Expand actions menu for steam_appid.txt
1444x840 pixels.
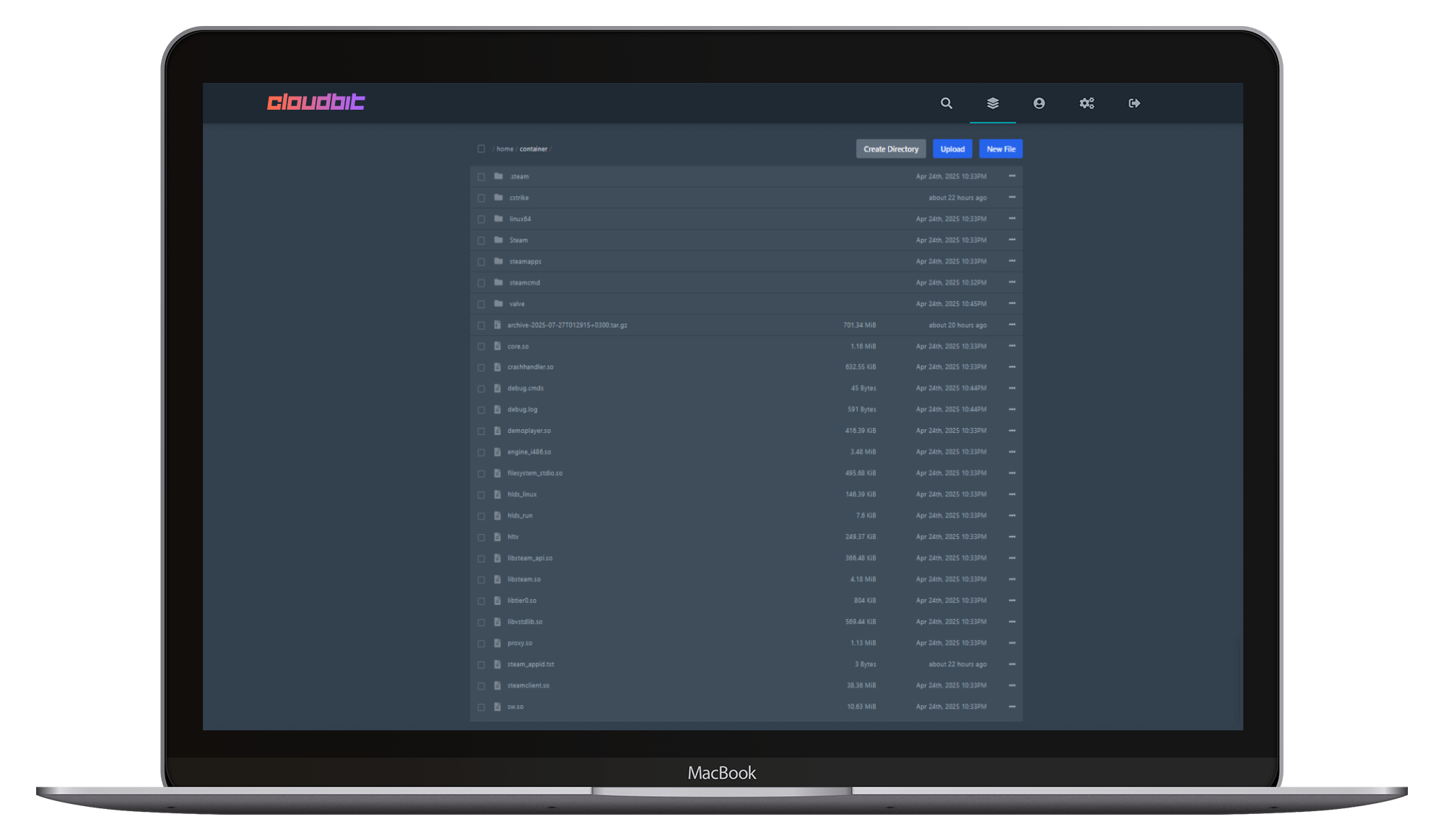(x=1012, y=664)
